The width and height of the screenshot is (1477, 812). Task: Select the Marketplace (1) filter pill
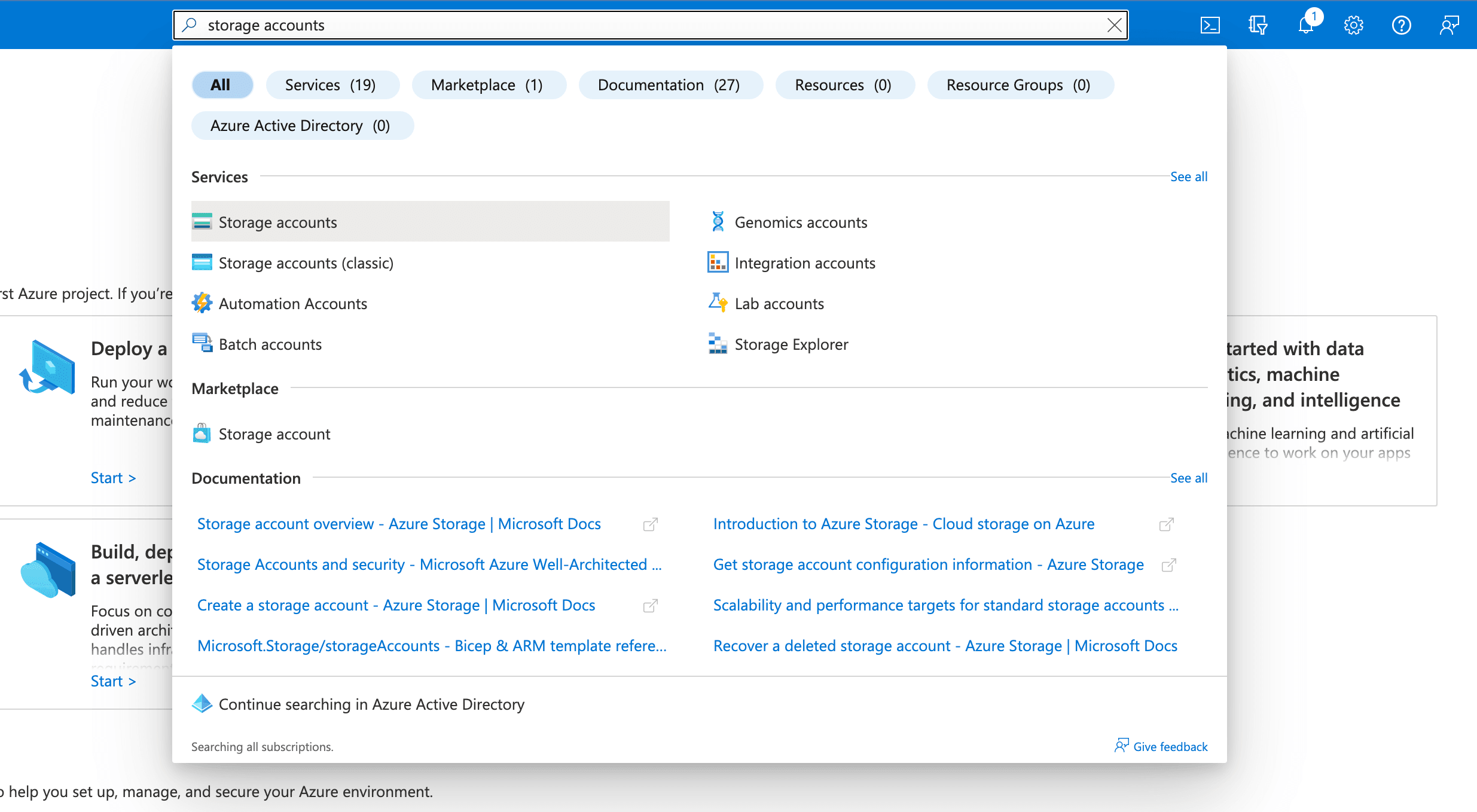pos(487,85)
